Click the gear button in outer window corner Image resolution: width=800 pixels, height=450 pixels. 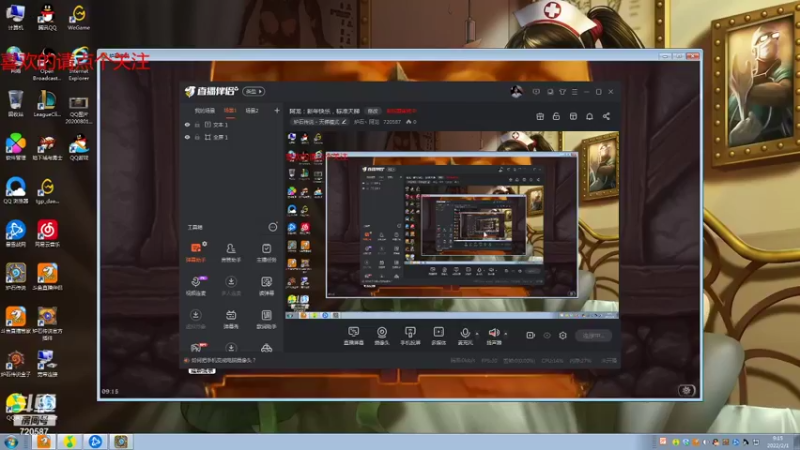[687, 390]
